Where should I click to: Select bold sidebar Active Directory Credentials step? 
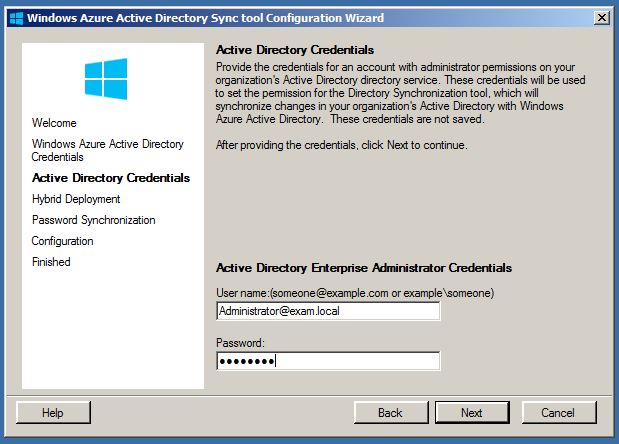pos(111,178)
